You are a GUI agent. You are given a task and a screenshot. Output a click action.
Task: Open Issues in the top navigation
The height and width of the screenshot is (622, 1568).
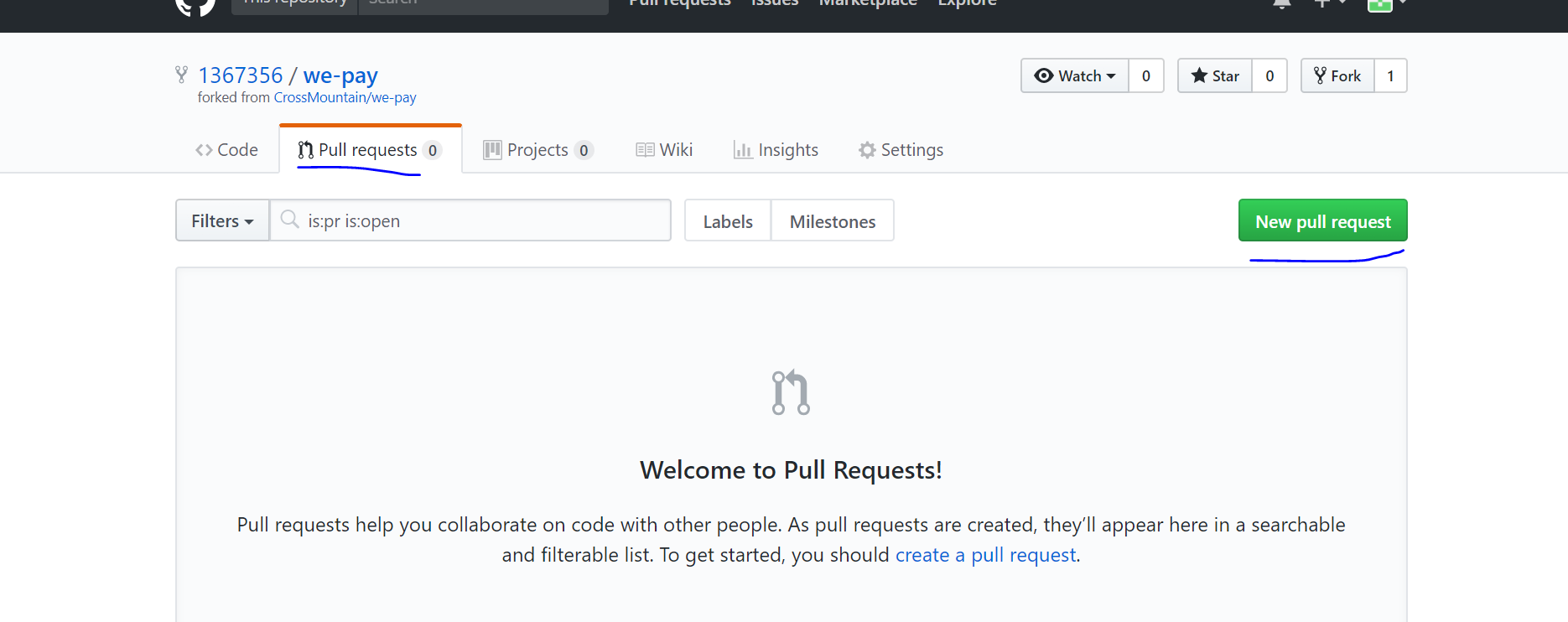[775, 3]
